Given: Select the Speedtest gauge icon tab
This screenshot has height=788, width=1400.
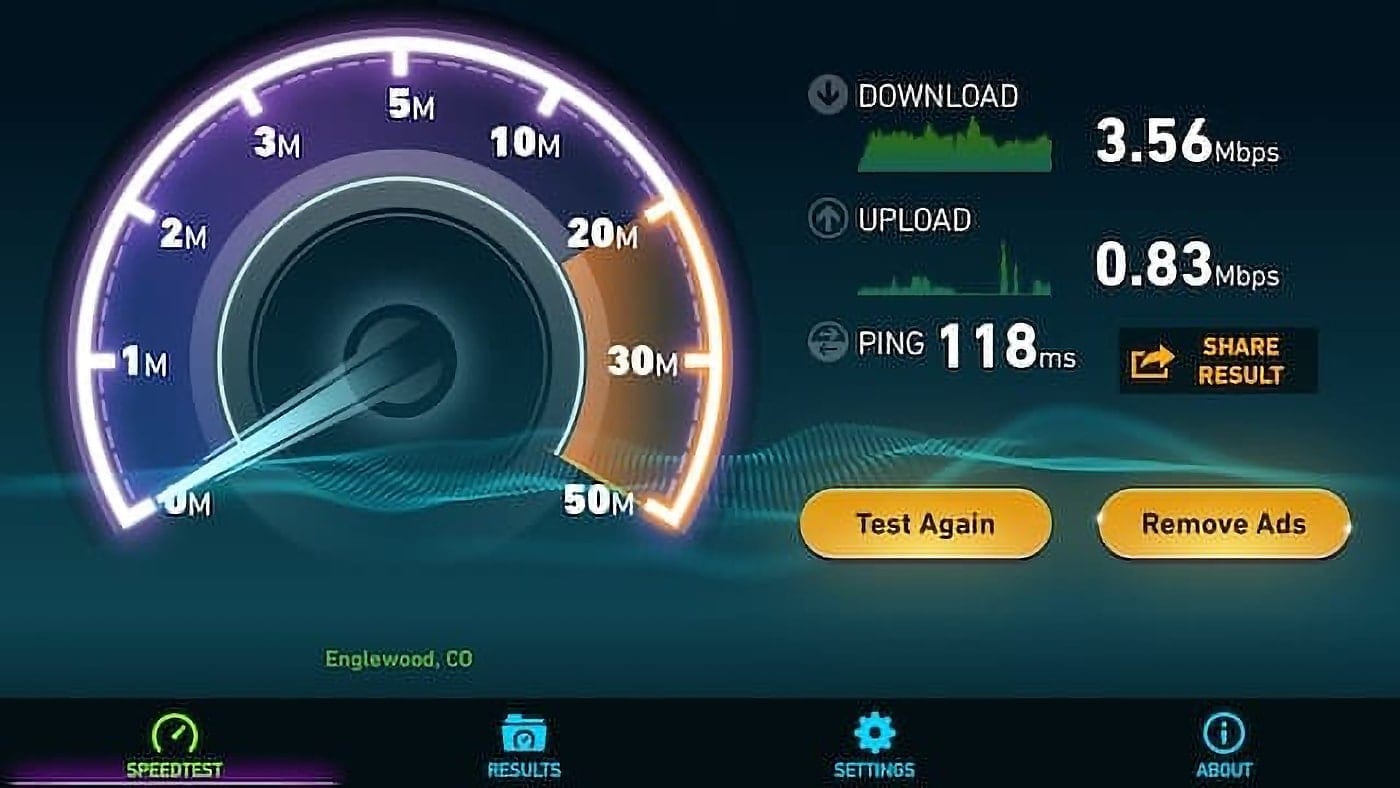Looking at the screenshot, I should (173, 735).
